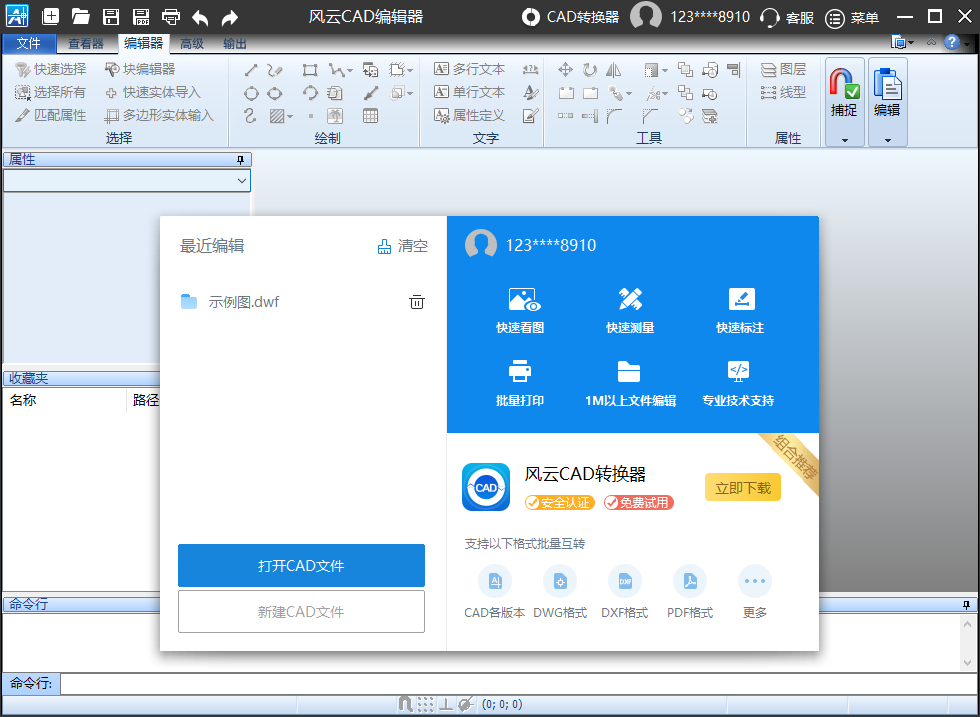Select the Ellipse drawing tool
The height and width of the screenshot is (717, 980).
point(274,94)
